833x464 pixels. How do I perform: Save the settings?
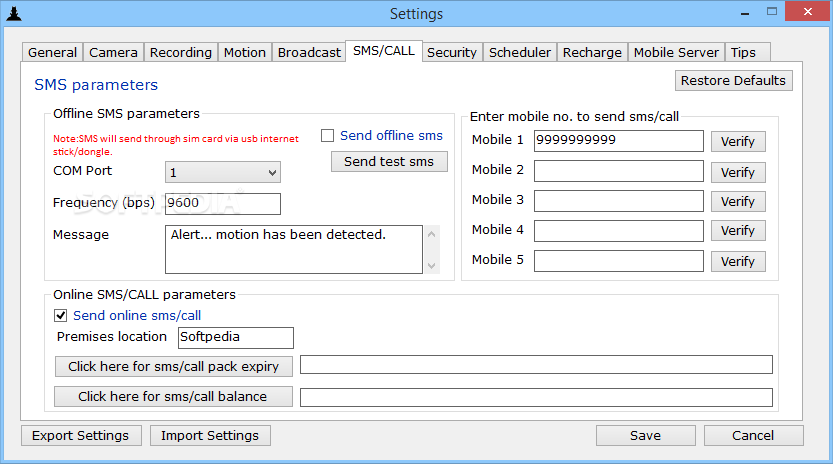645,435
